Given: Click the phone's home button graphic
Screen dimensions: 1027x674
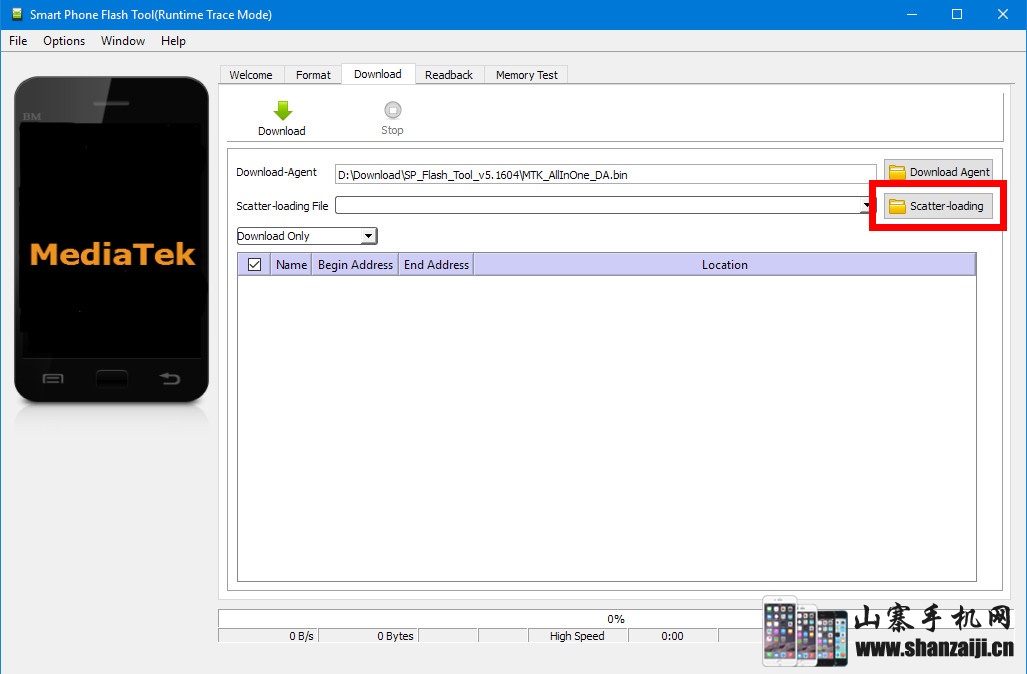Looking at the screenshot, I should tap(111, 379).
